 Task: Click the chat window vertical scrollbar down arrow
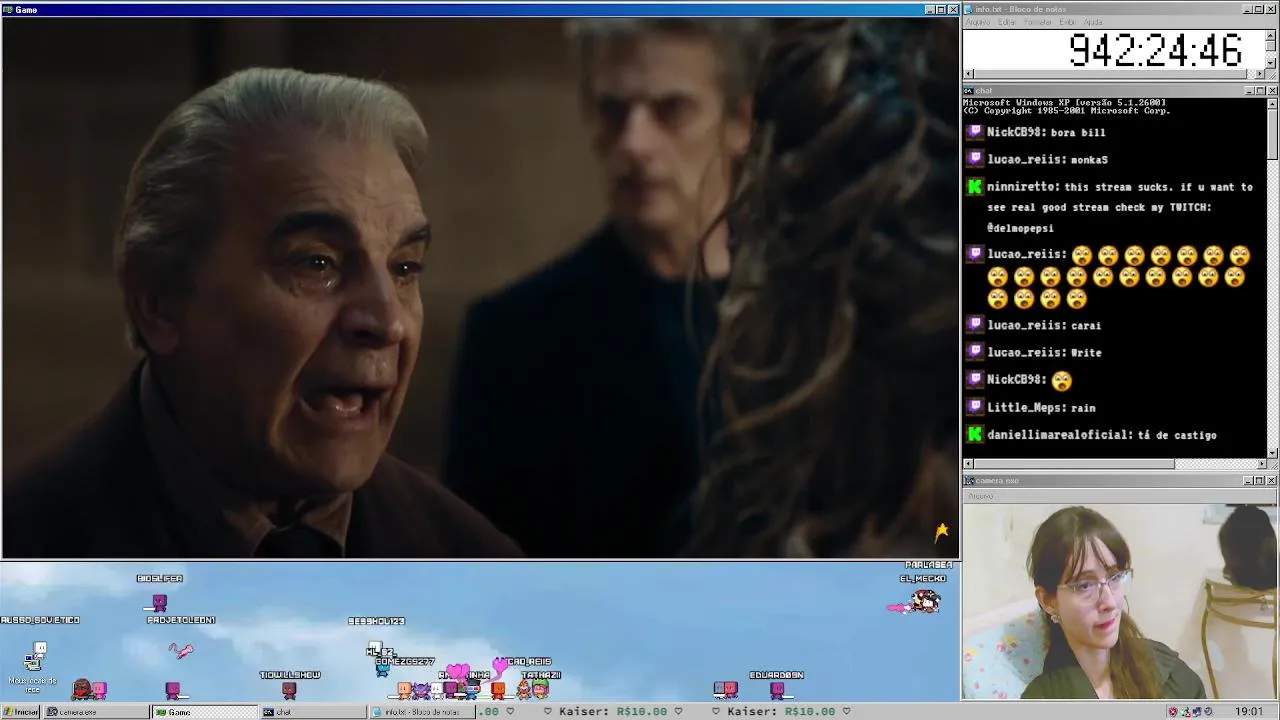[1272, 453]
